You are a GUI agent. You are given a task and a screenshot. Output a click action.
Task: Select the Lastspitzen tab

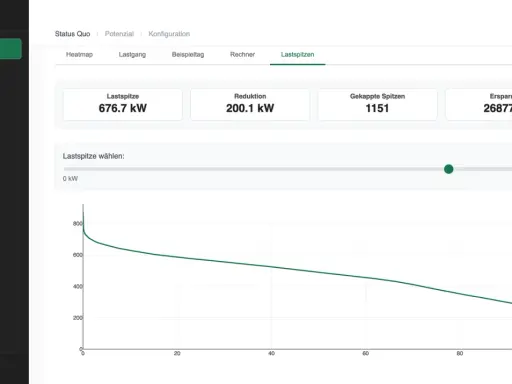(x=297, y=55)
